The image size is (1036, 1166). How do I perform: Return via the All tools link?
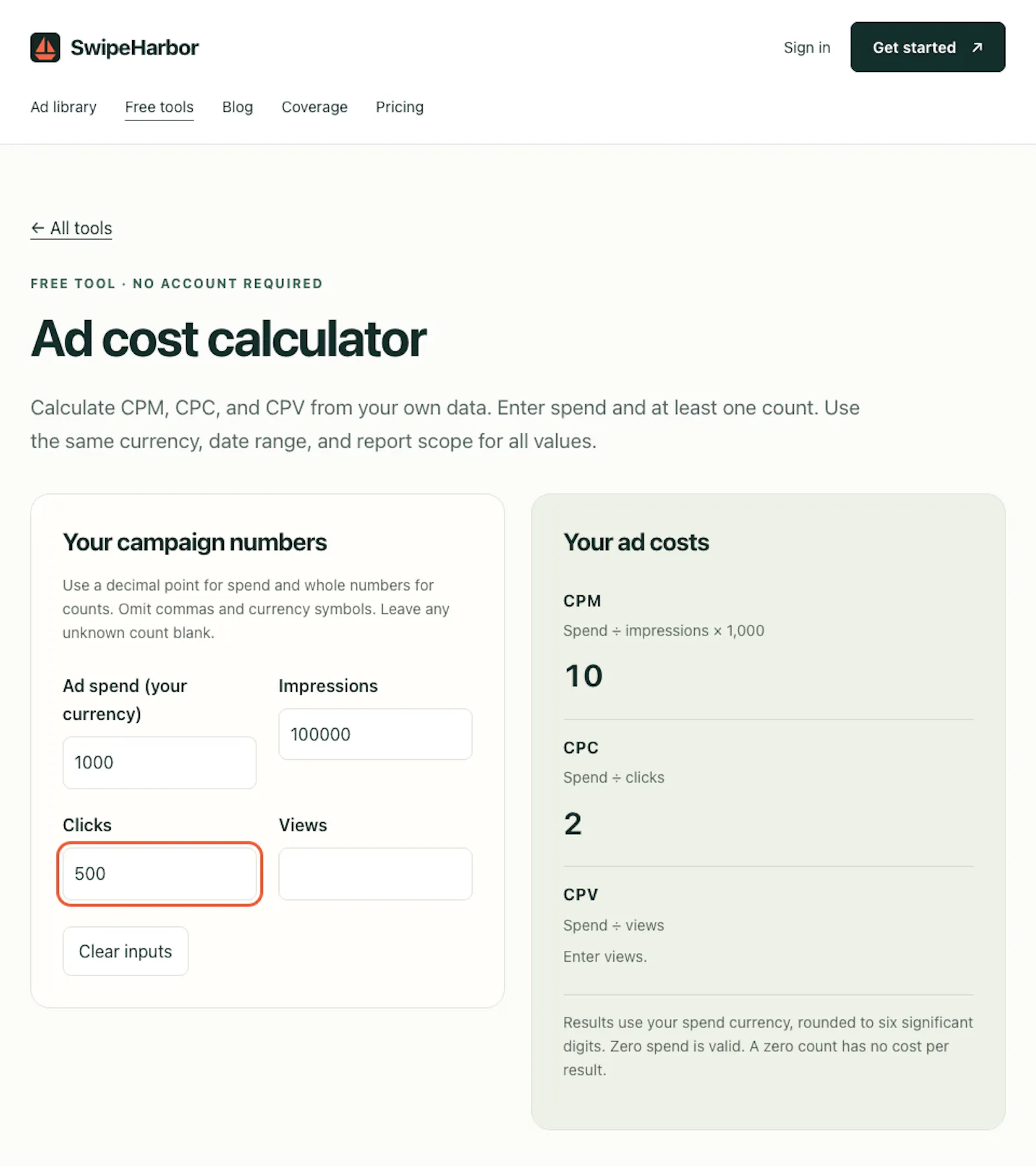point(71,228)
